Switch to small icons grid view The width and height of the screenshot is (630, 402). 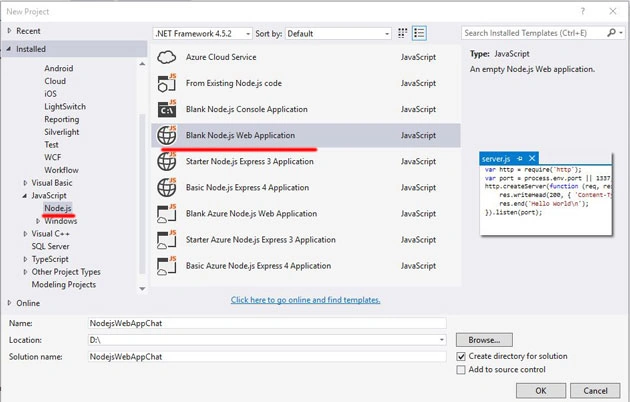point(402,33)
